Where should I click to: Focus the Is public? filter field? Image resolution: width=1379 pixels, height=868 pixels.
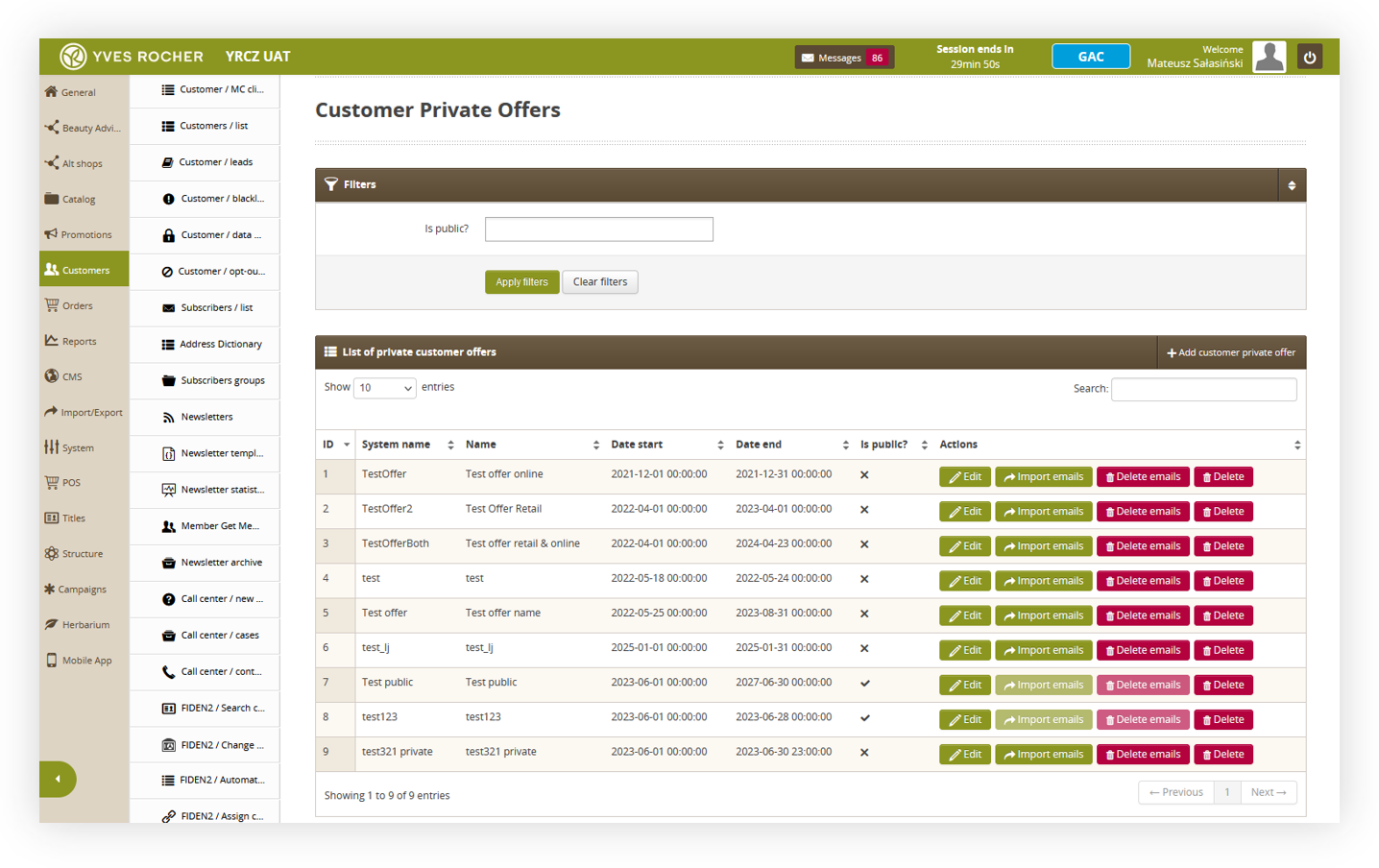[x=599, y=229]
